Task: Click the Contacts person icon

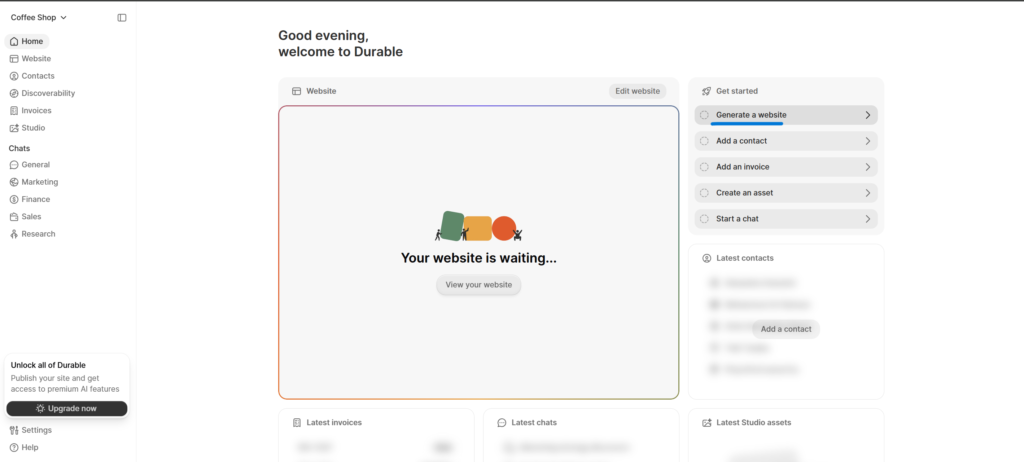Action: [14, 76]
